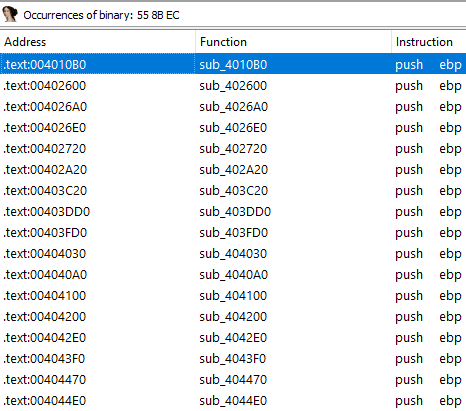Select the sub_403C20 function entry
Image resolution: width=466 pixels, height=411 pixels.
[x=234, y=191]
